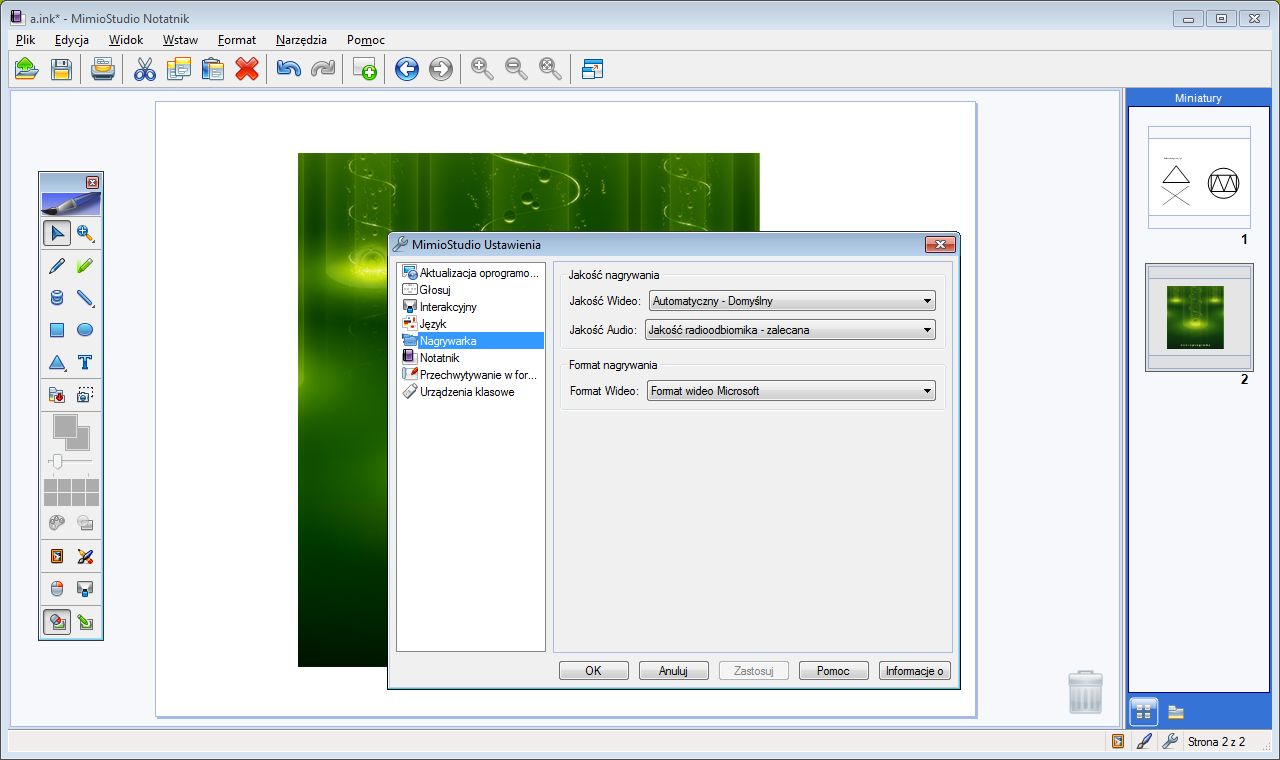Select the Zoom tool in the tool palette
The height and width of the screenshot is (760, 1280).
[85, 234]
